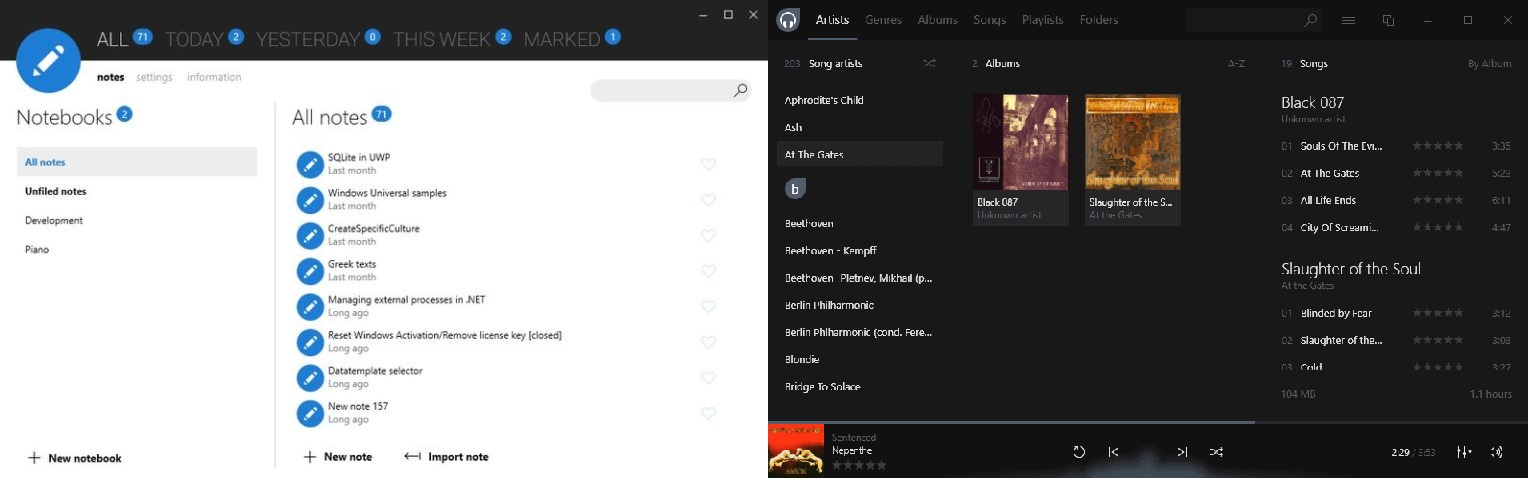Jump to letter index via the 'b' badge
Image resolution: width=1528 pixels, height=478 pixels.
click(x=795, y=188)
